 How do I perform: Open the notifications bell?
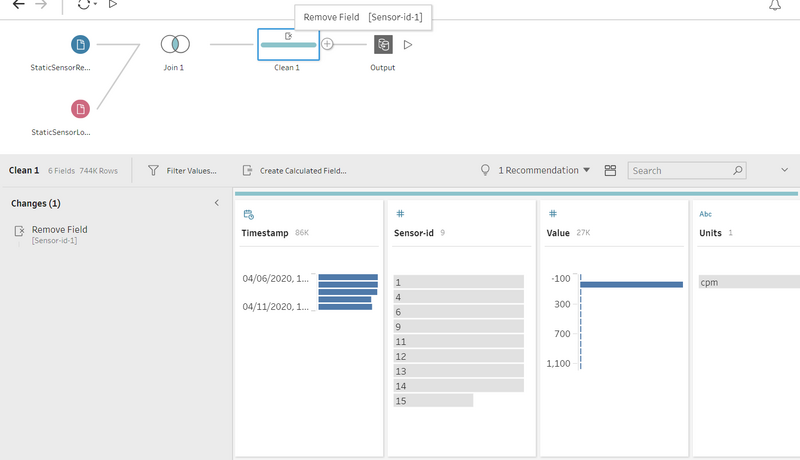[x=774, y=6]
